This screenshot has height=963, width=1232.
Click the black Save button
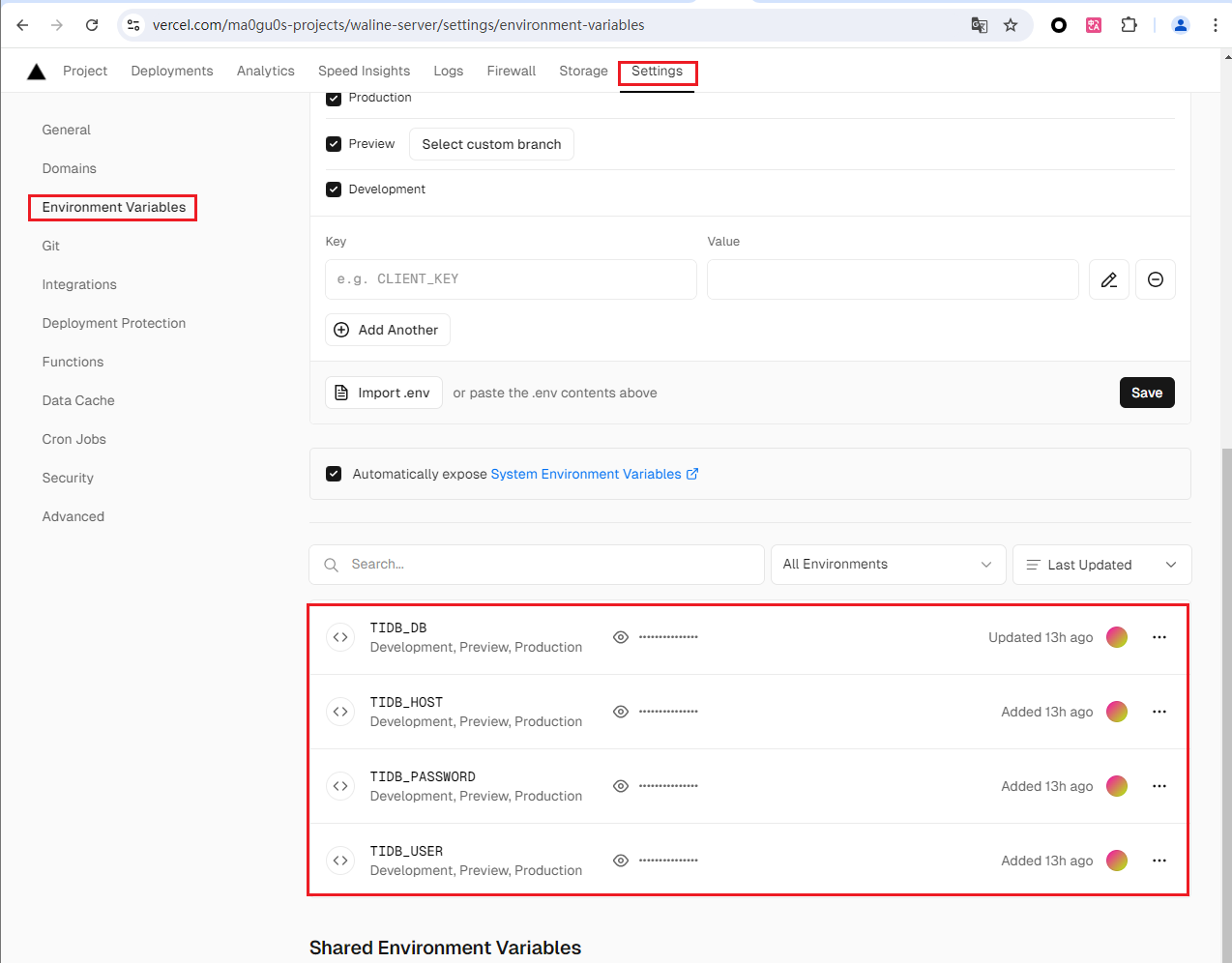pyautogui.click(x=1147, y=393)
